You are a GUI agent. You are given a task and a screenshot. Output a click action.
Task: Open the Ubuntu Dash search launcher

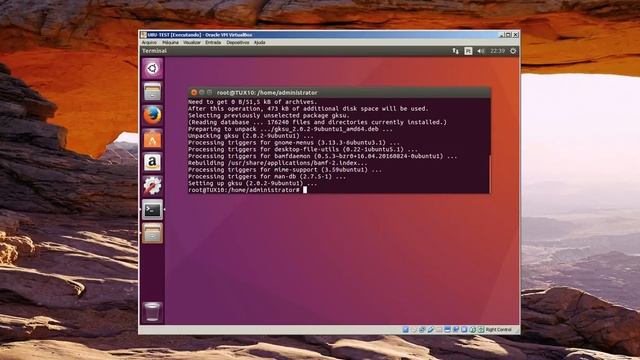coord(152,68)
